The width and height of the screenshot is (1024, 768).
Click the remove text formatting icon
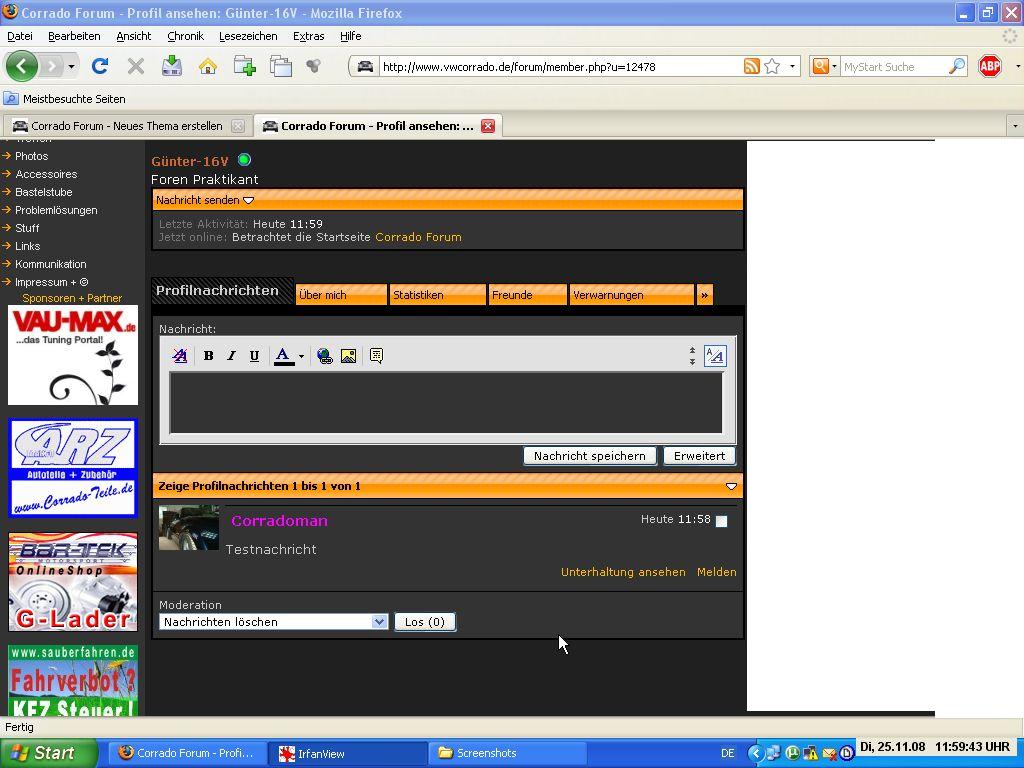(180, 356)
